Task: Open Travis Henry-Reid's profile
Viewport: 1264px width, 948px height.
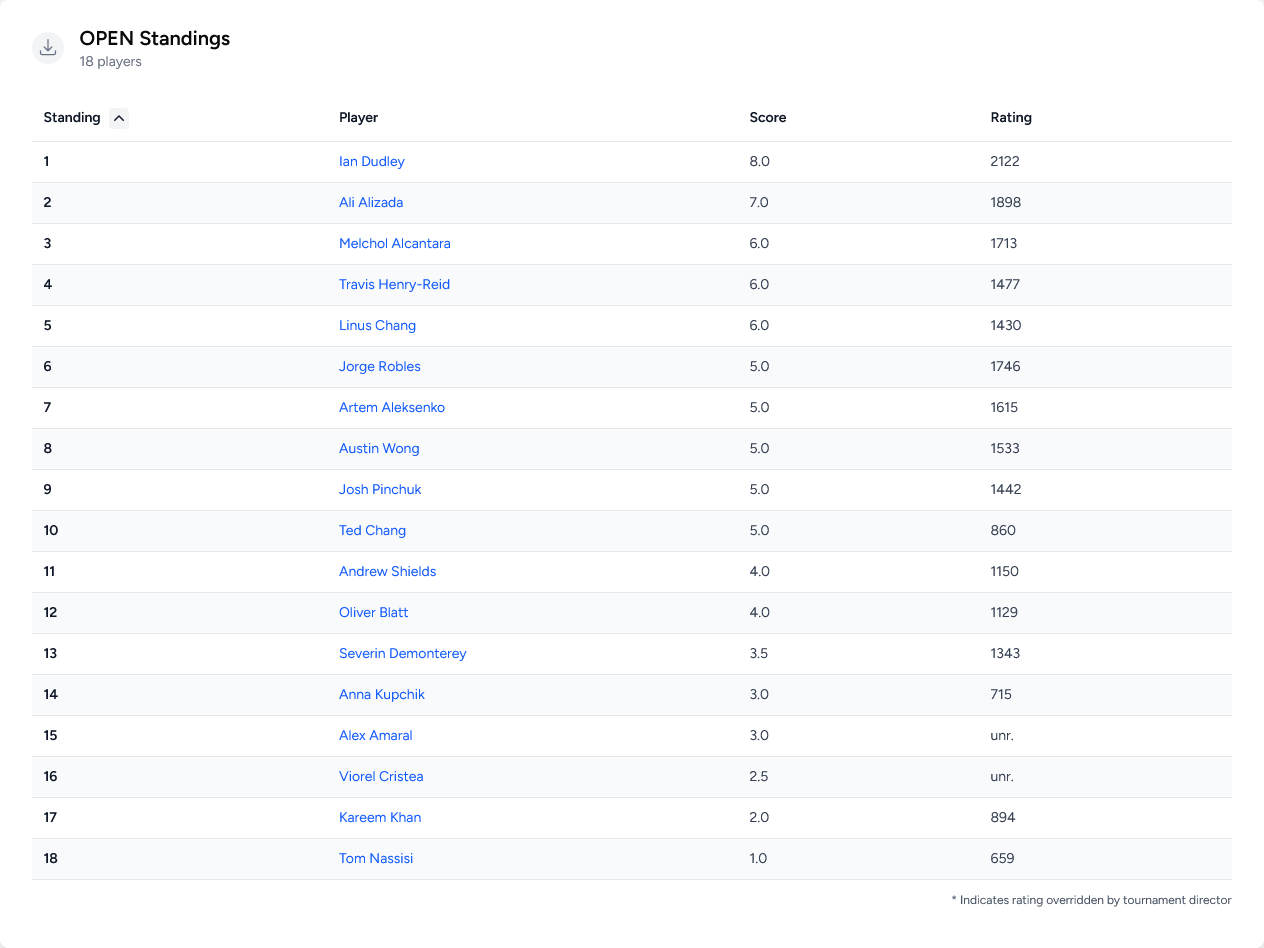Action: click(x=394, y=285)
